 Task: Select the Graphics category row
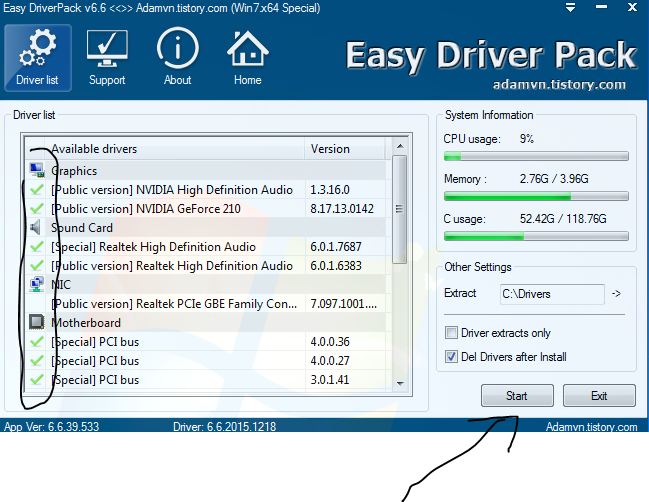coord(206,170)
